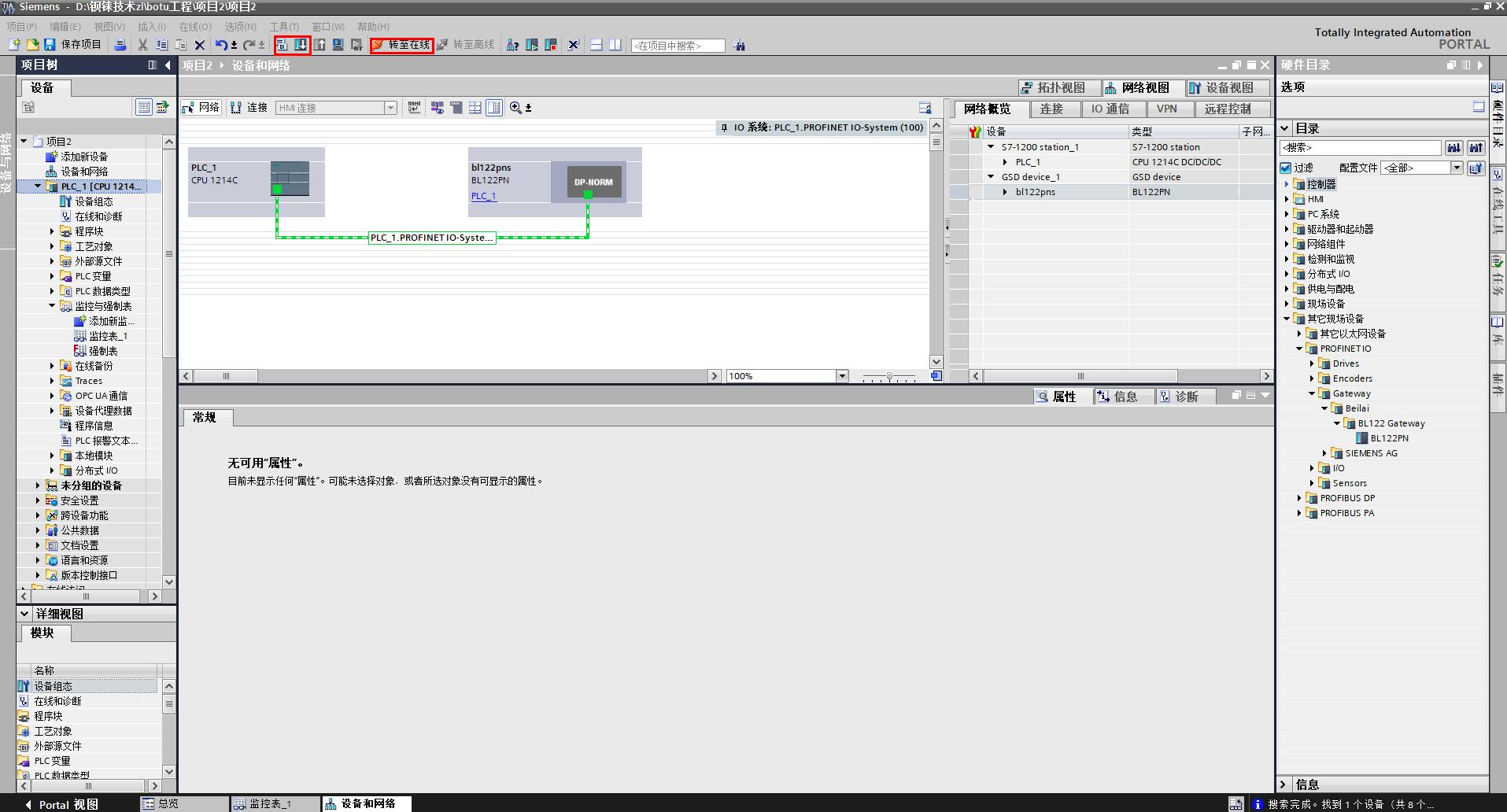Click the delete X icon in the toolbar

(199, 45)
